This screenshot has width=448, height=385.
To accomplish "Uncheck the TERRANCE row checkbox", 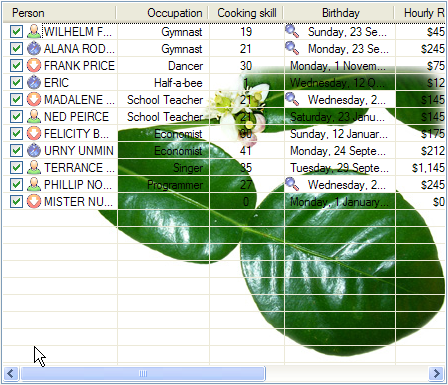I will [x=16, y=168].
